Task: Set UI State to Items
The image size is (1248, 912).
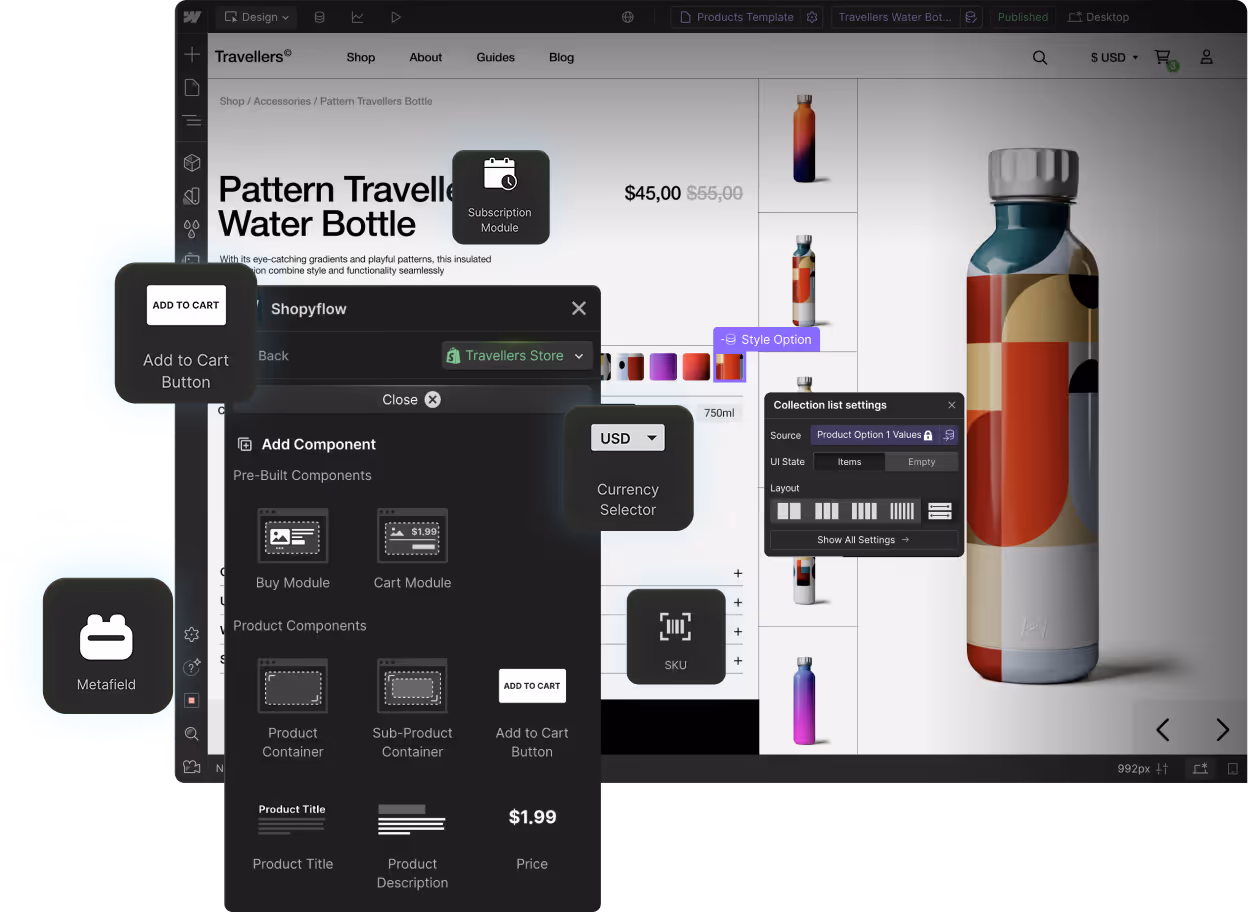Action: 849,462
